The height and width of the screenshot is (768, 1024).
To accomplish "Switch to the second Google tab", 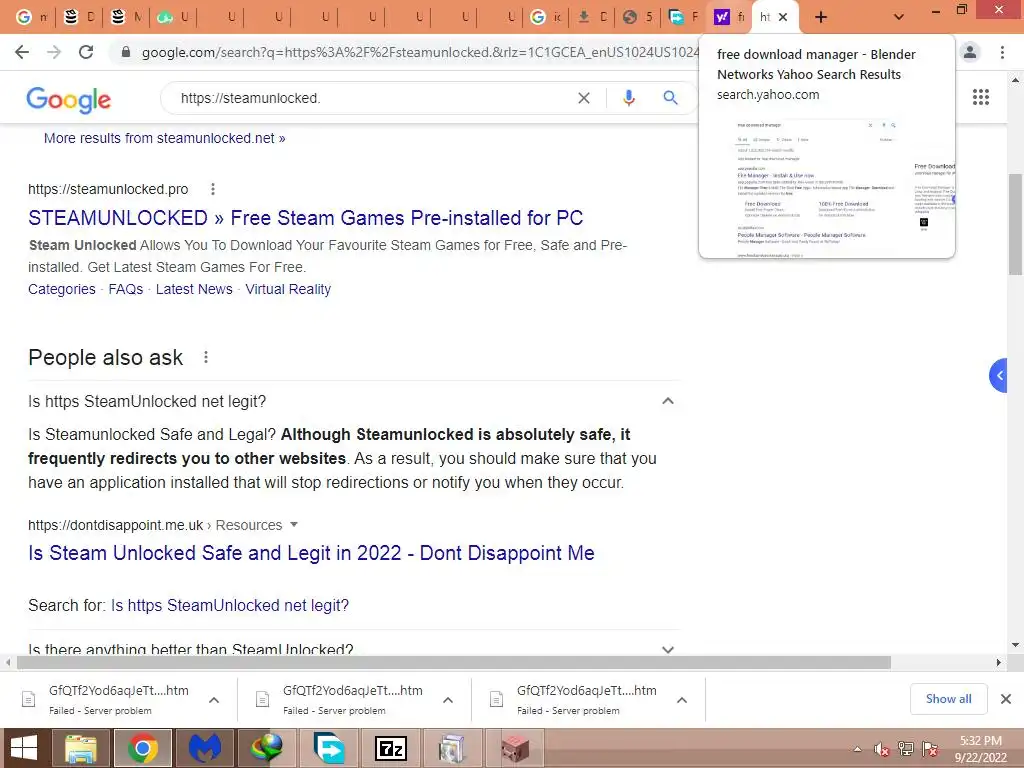I will click(545, 17).
